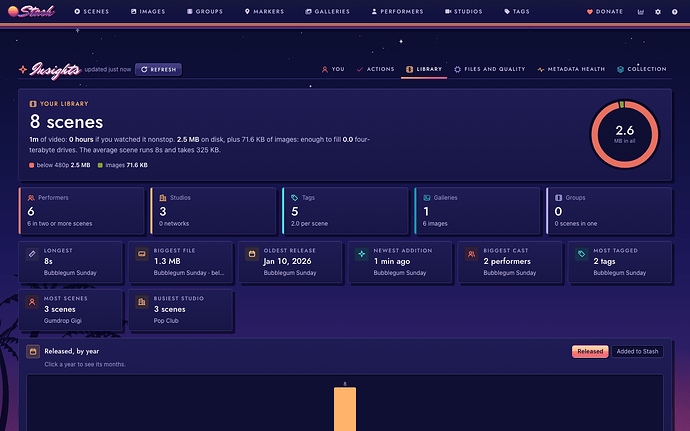Click the below 480p legend swatch
The width and height of the screenshot is (690, 431).
31,166
